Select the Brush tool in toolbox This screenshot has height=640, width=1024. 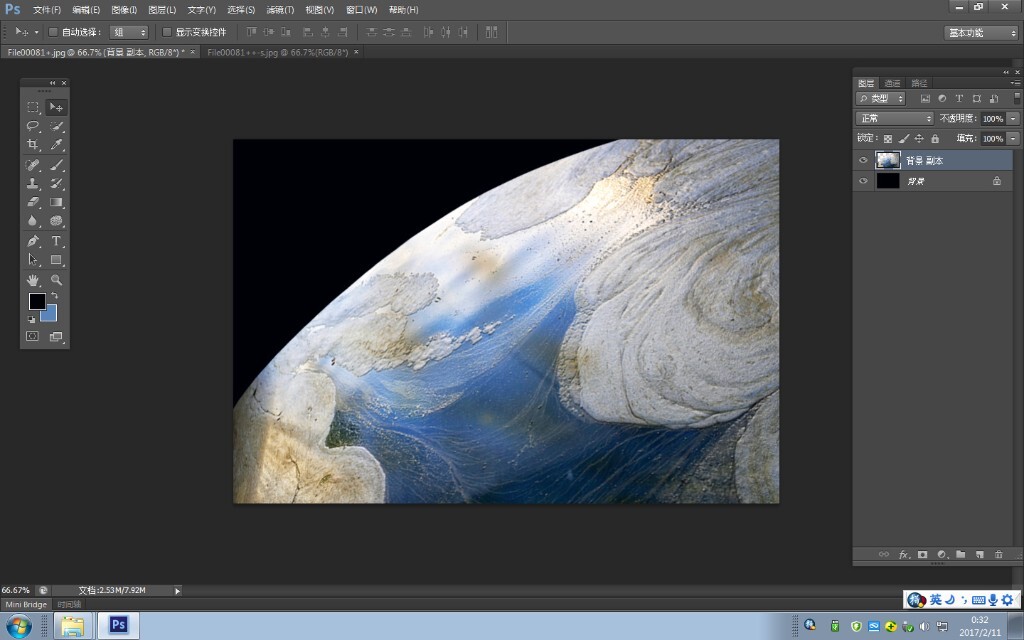(56, 165)
